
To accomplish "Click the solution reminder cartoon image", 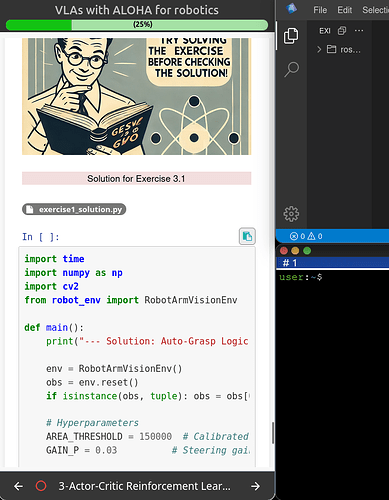I will point(137,96).
